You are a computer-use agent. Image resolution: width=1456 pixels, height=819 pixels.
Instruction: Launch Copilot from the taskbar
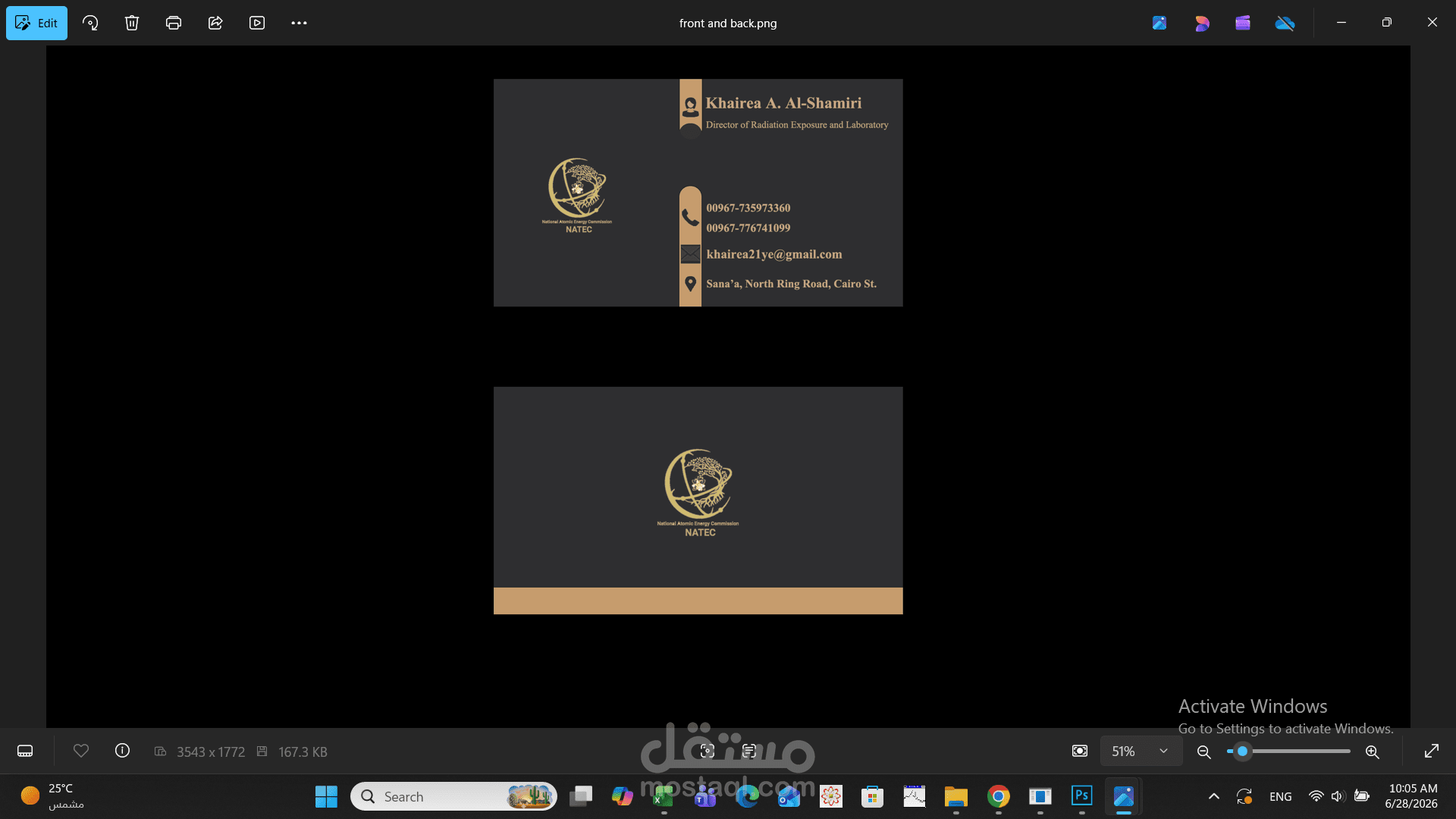coord(623,796)
